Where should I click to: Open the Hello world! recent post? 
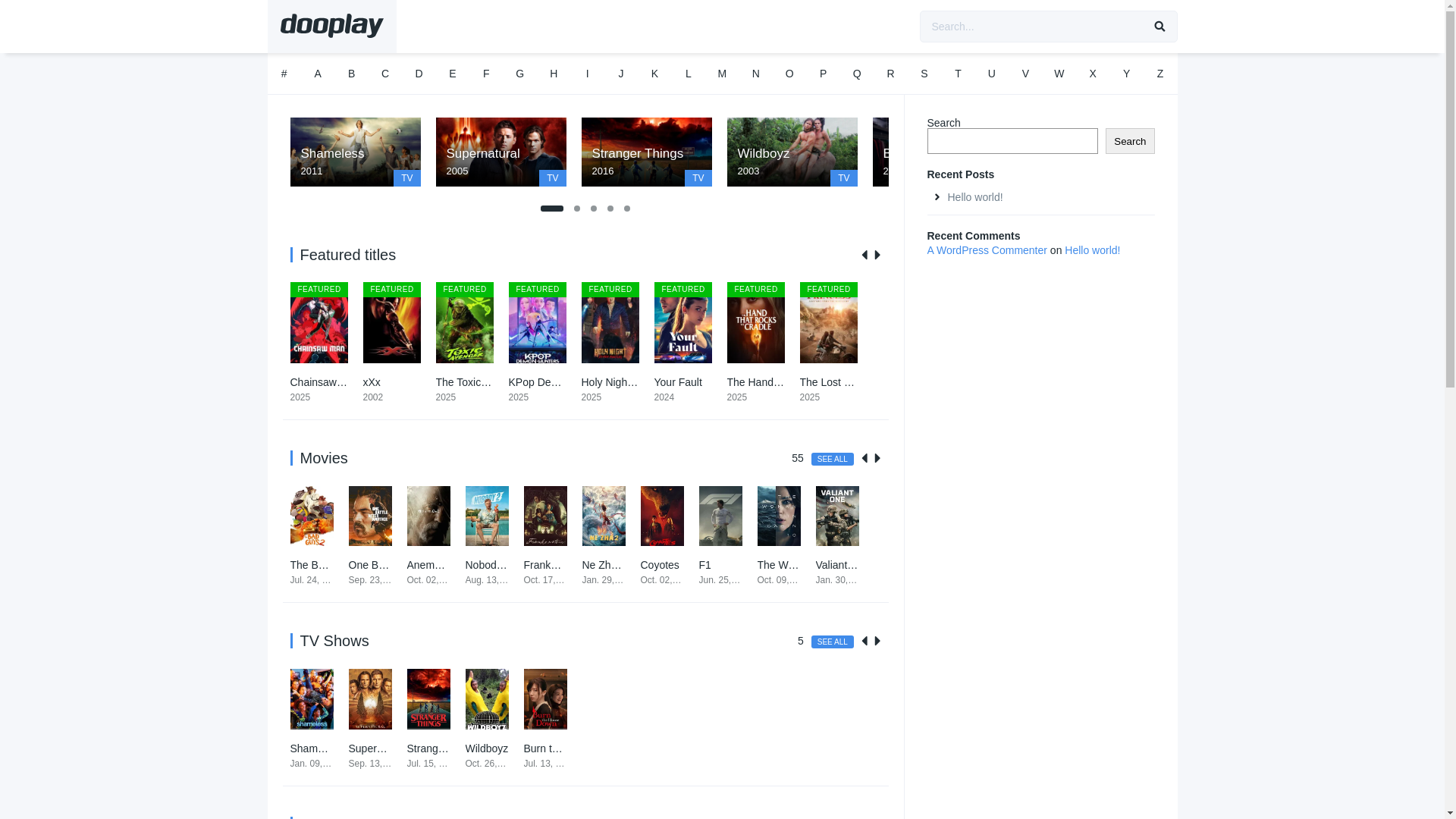pos(975,197)
